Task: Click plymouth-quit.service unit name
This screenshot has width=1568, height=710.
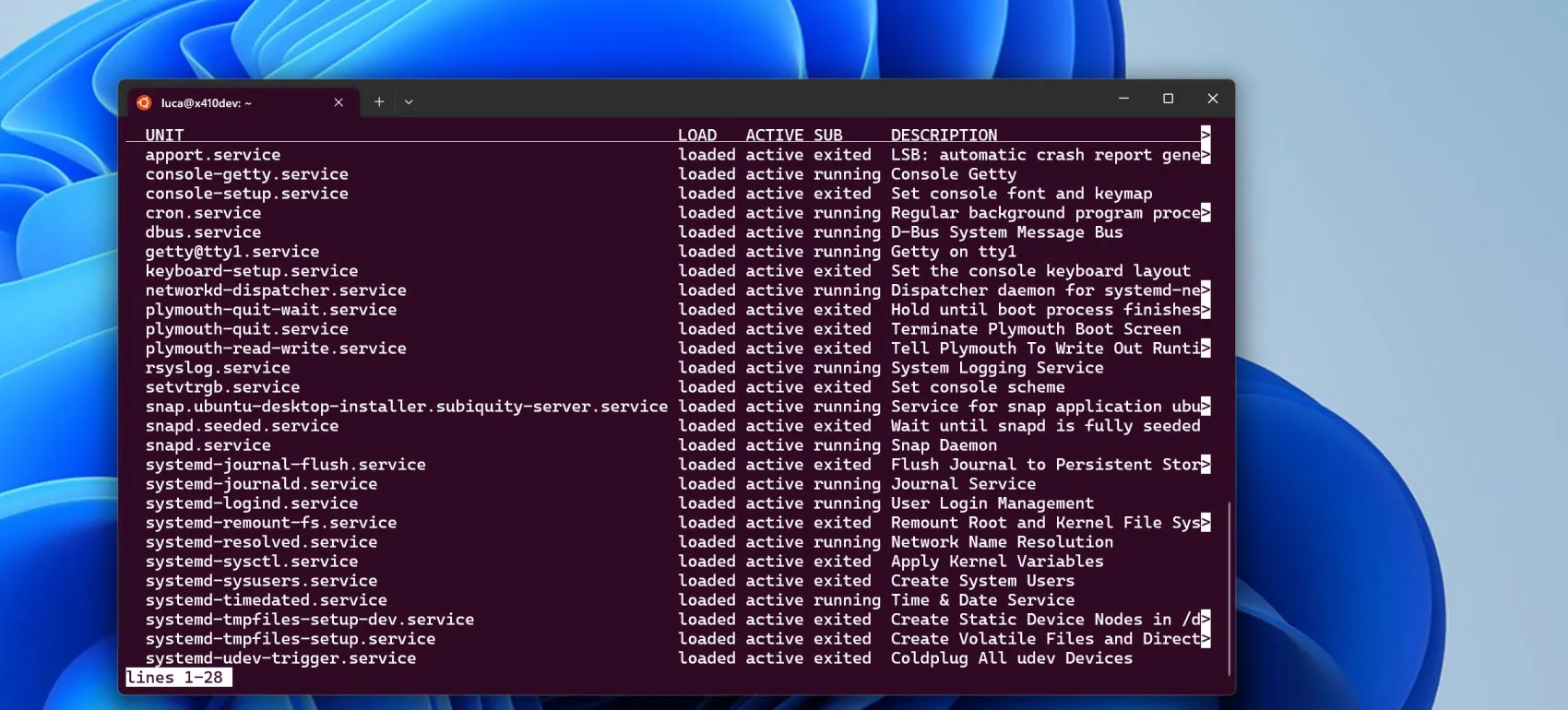Action: [x=246, y=329]
